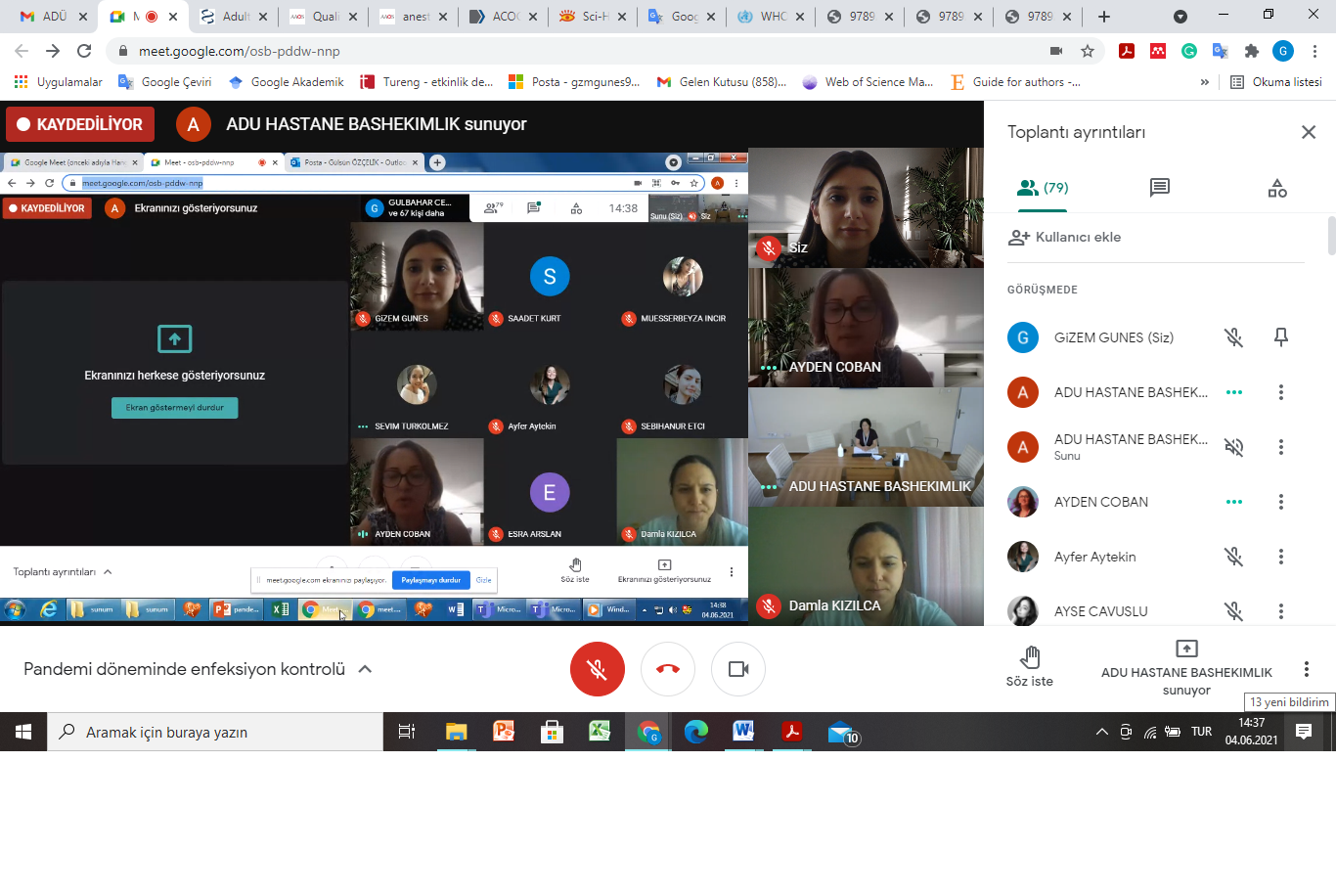Open the three-dot menu in bottom bar
The image size is (1336, 896).
(1306, 669)
